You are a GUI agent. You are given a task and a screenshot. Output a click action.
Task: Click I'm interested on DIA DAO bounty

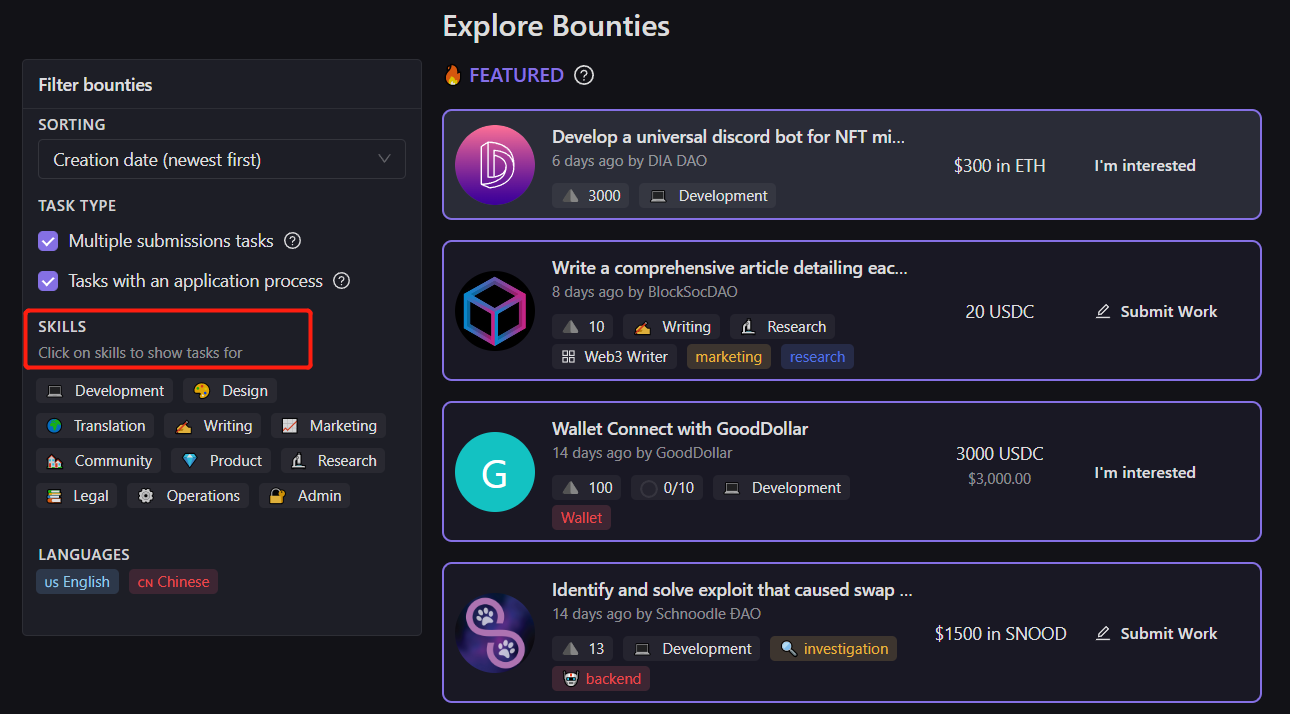[x=1145, y=166]
